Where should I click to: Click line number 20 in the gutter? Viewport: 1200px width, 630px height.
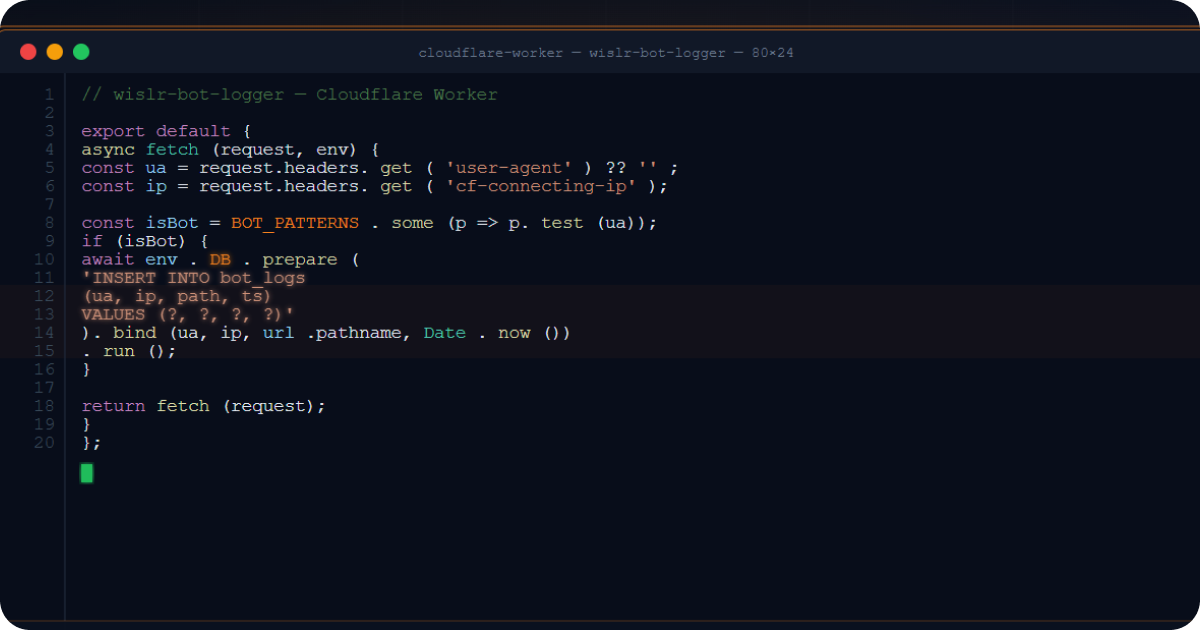[x=44, y=442]
